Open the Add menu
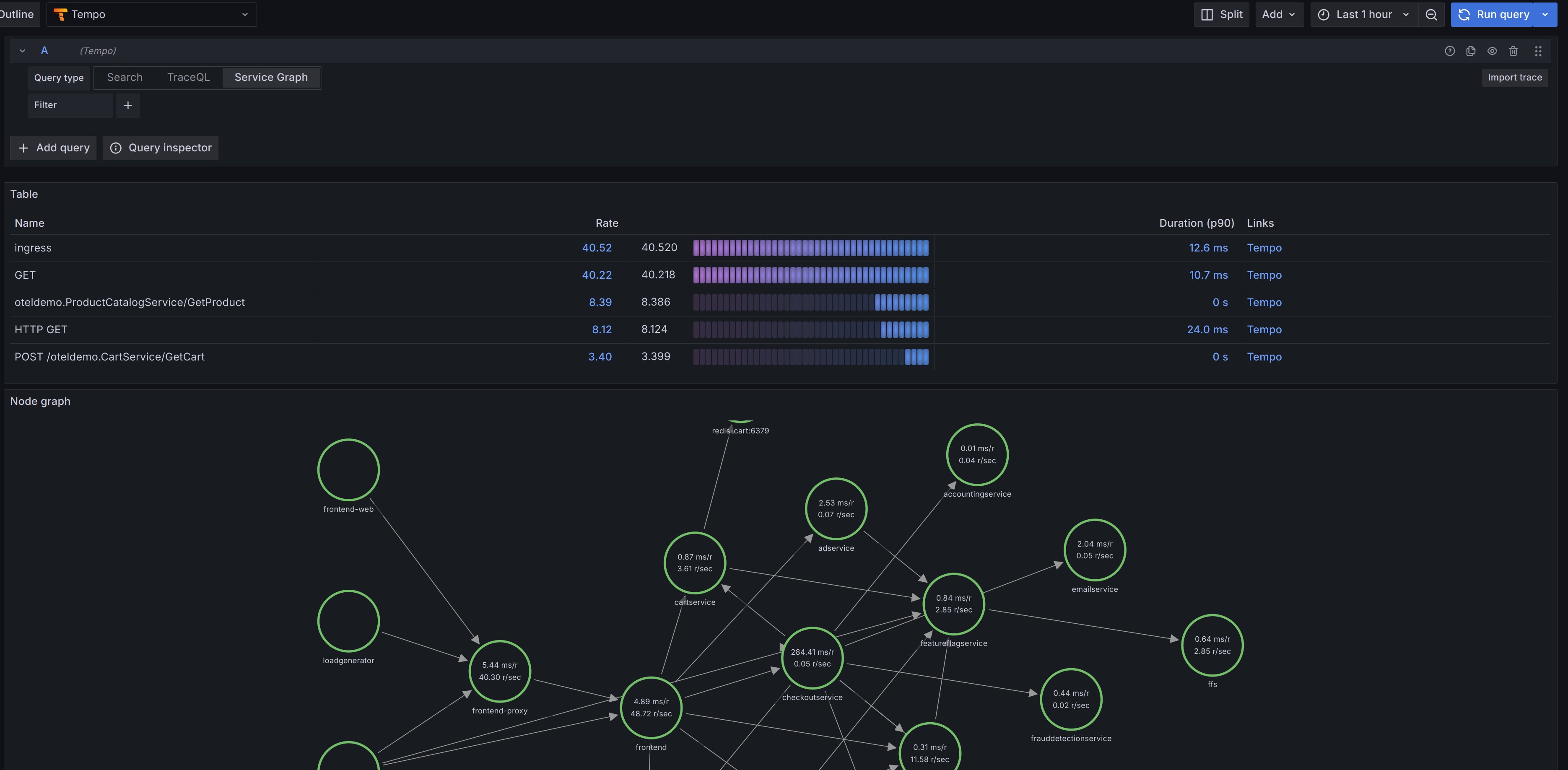Screen dimensions: 1568x770 pos(1278,15)
